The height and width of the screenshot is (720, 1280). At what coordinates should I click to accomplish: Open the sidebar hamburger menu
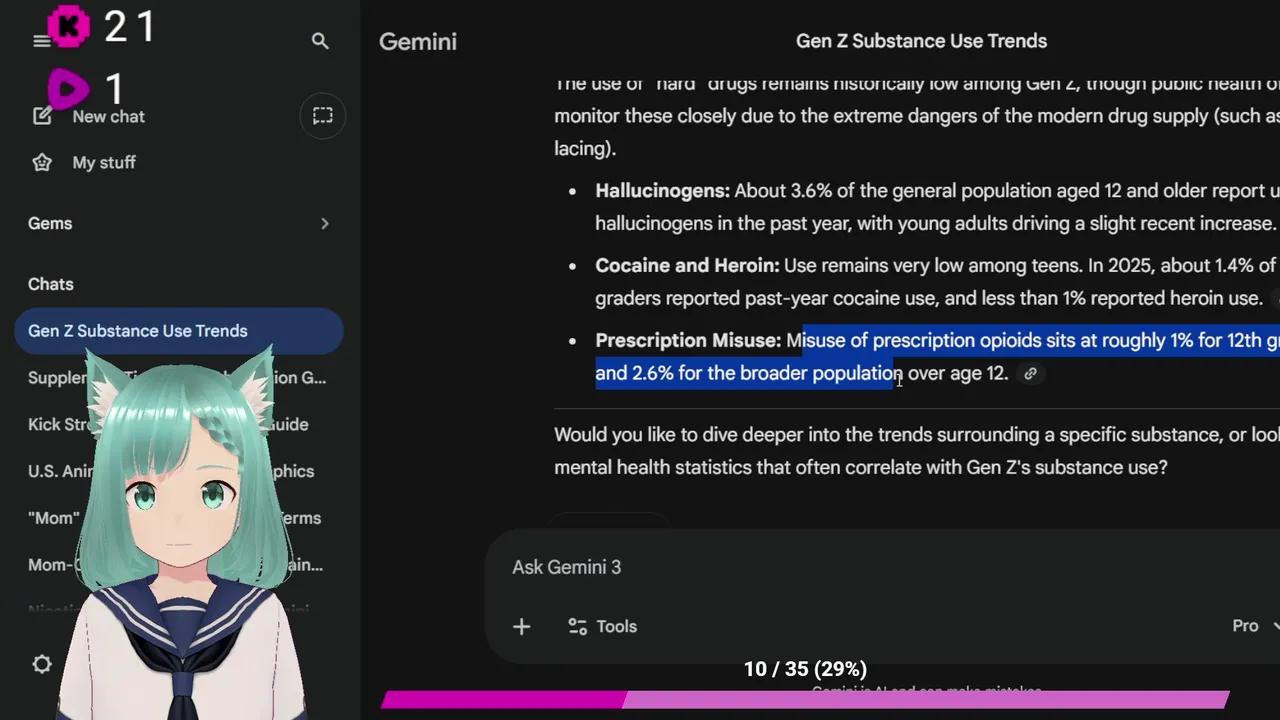click(41, 41)
